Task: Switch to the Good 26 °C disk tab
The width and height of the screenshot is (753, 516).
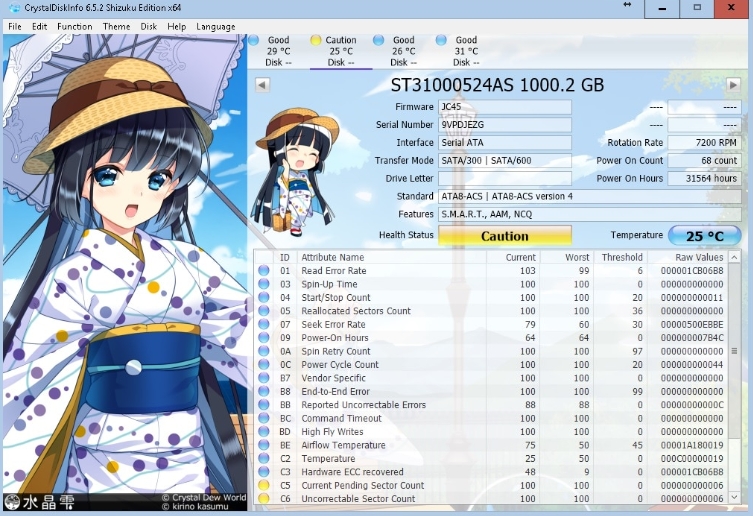Action: coord(403,51)
